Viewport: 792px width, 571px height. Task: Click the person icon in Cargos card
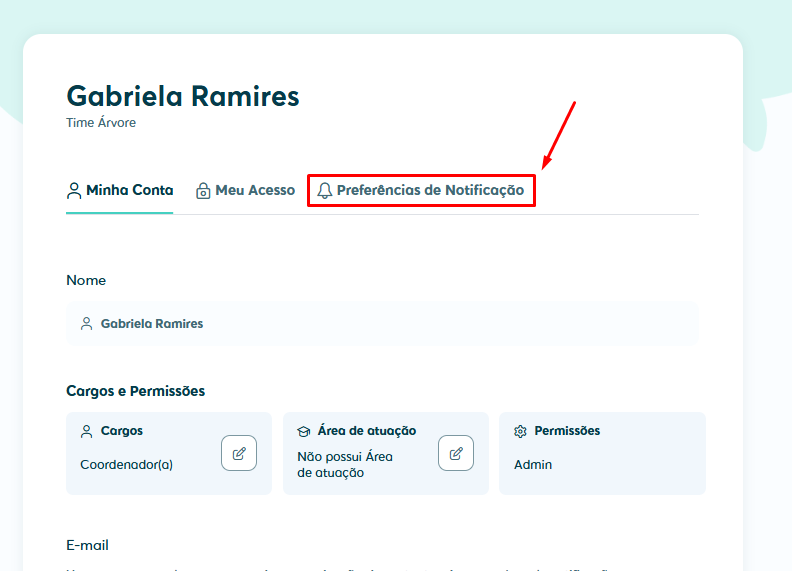pos(86,431)
